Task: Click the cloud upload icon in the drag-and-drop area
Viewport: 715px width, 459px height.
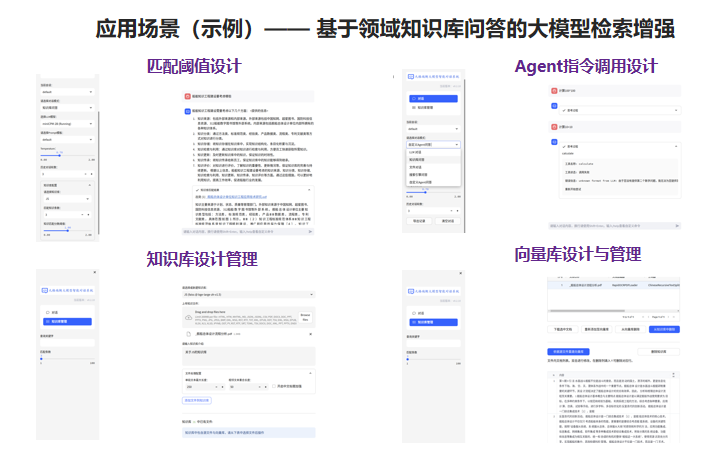Action: point(190,317)
